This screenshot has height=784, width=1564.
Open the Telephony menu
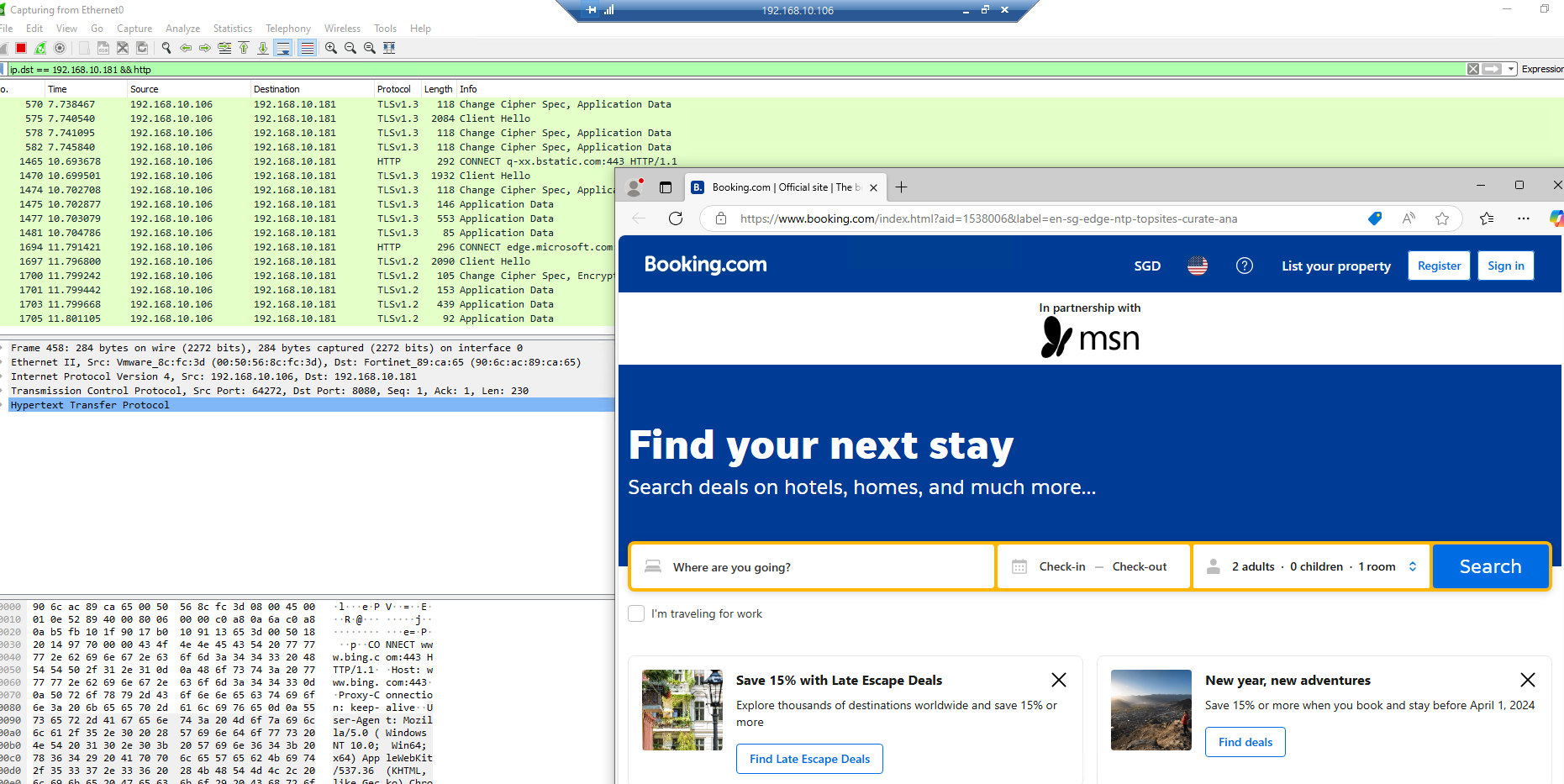288,29
